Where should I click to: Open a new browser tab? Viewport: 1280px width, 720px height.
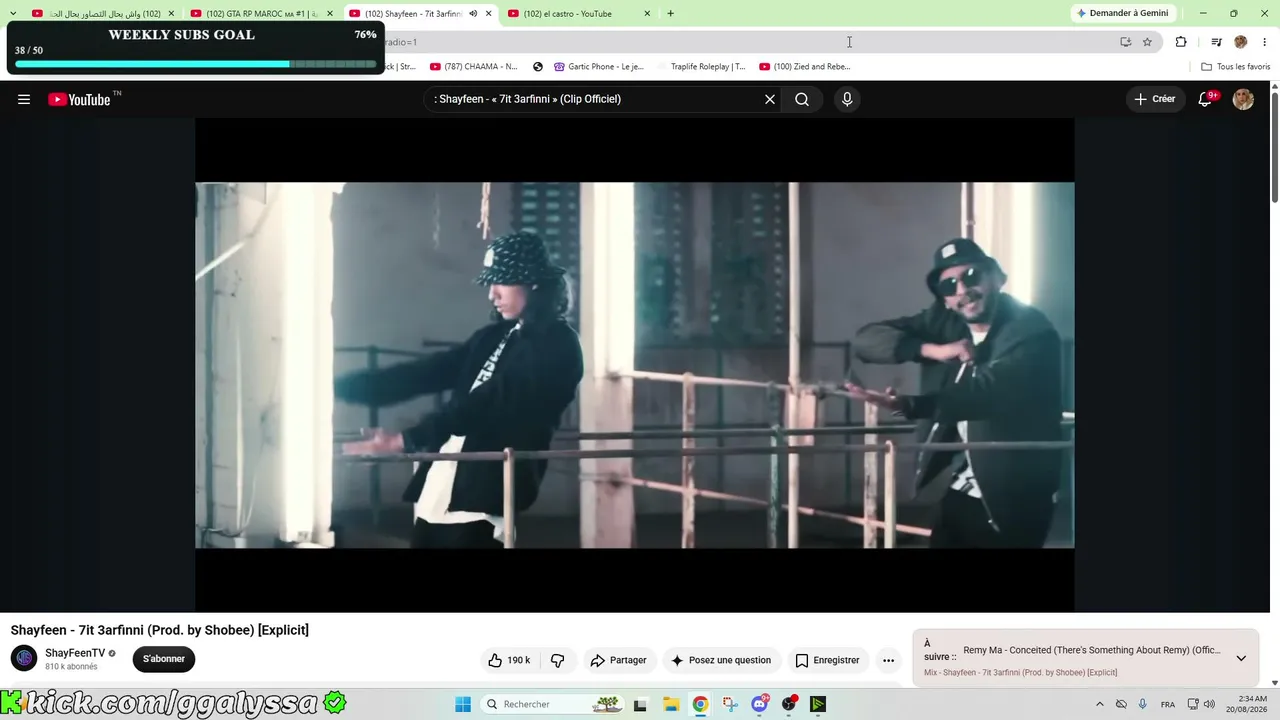point(670,14)
